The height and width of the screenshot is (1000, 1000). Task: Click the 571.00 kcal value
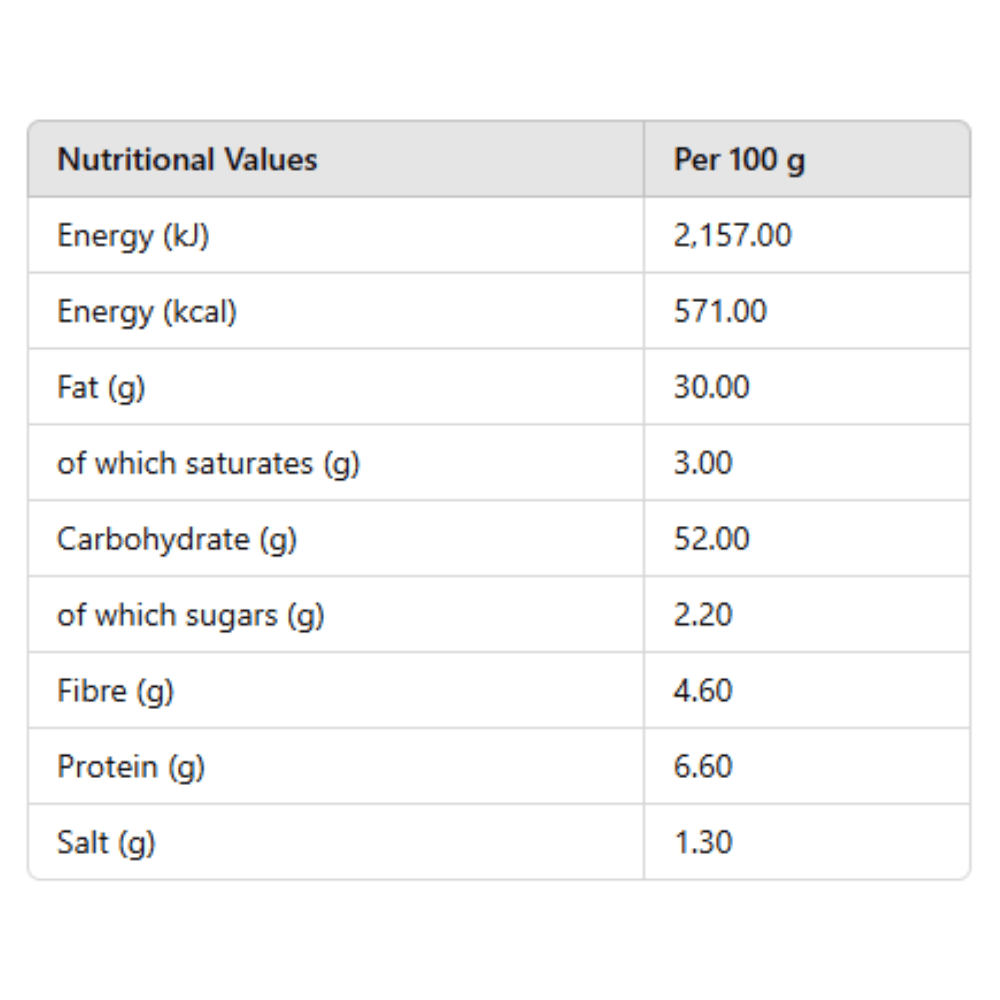(x=720, y=311)
